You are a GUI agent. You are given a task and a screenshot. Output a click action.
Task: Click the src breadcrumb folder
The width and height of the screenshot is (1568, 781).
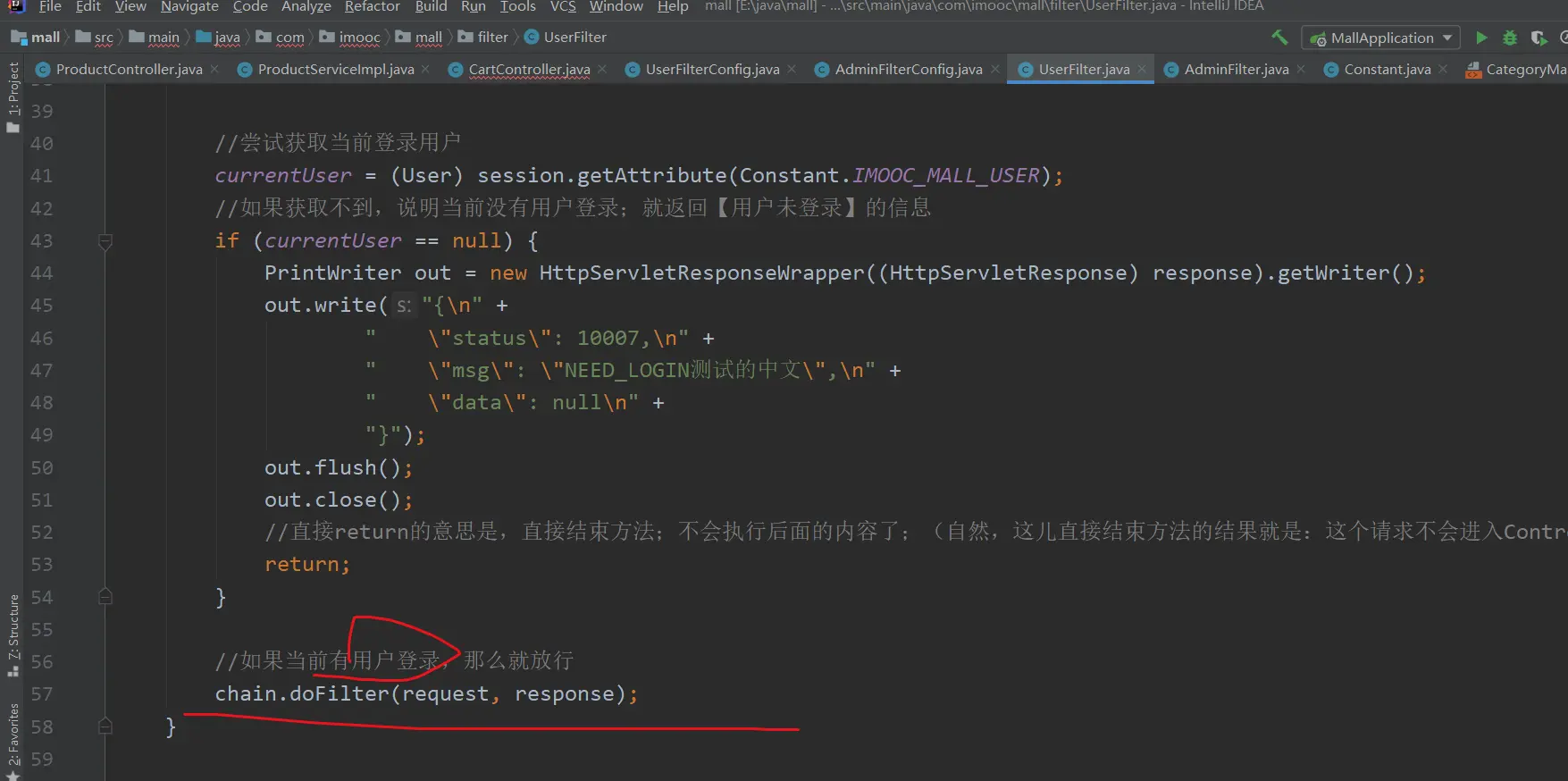click(x=95, y=38)
